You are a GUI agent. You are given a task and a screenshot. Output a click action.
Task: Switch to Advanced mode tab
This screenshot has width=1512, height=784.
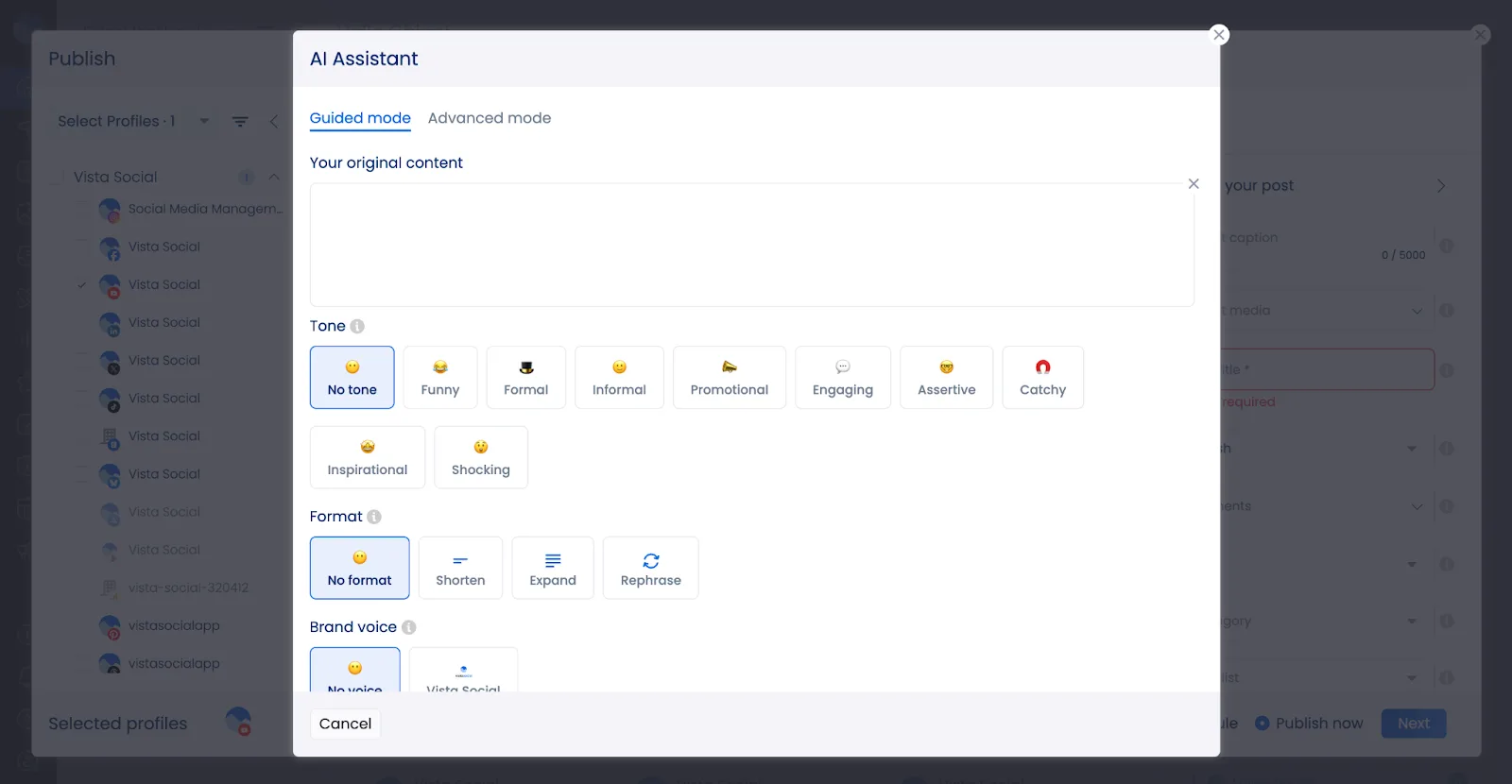(489, 118)
